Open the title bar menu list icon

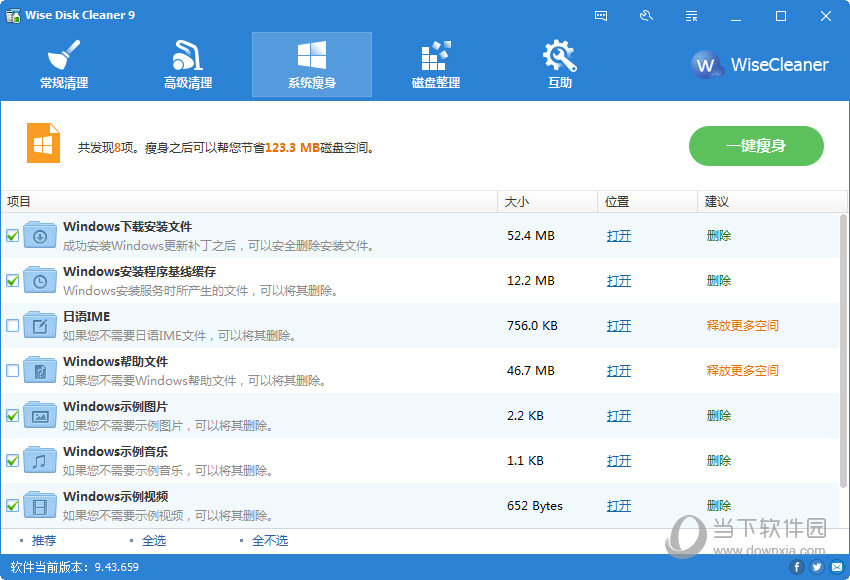pyautogui.click(x=691, y=16)
